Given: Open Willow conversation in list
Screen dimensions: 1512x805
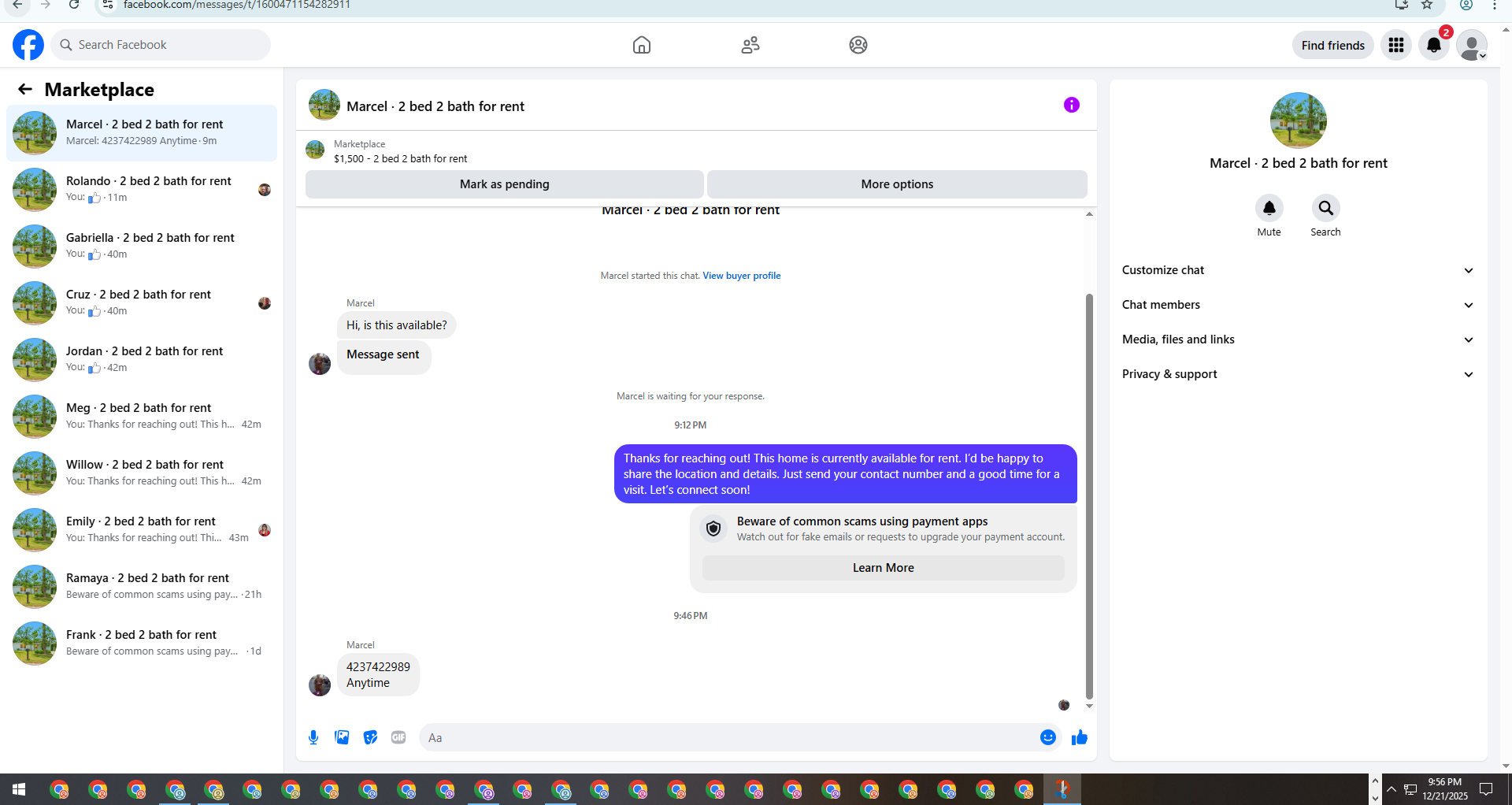Looking at the screenshot, I should tap(142, 473).
